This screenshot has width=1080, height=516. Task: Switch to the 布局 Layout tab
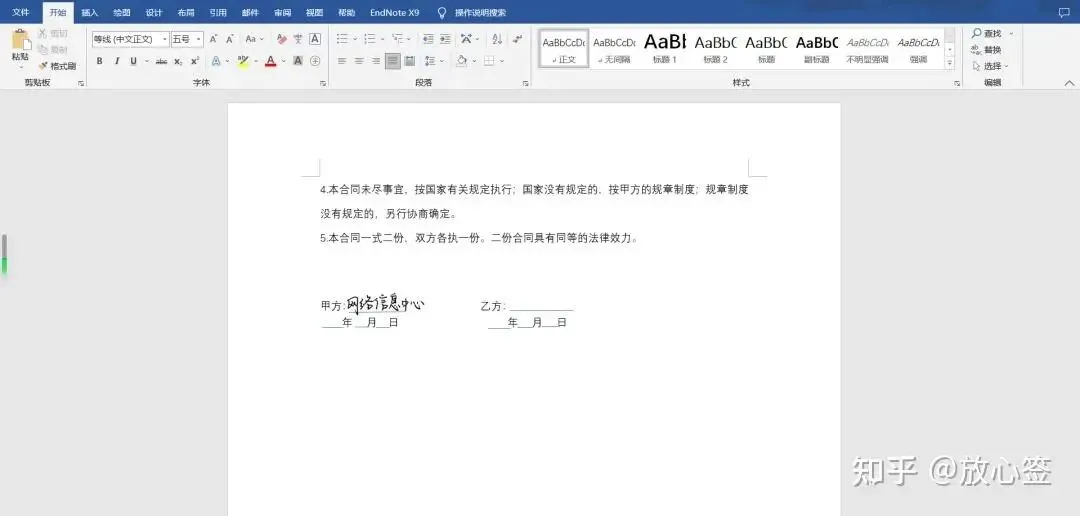click(x=186, y=12)
